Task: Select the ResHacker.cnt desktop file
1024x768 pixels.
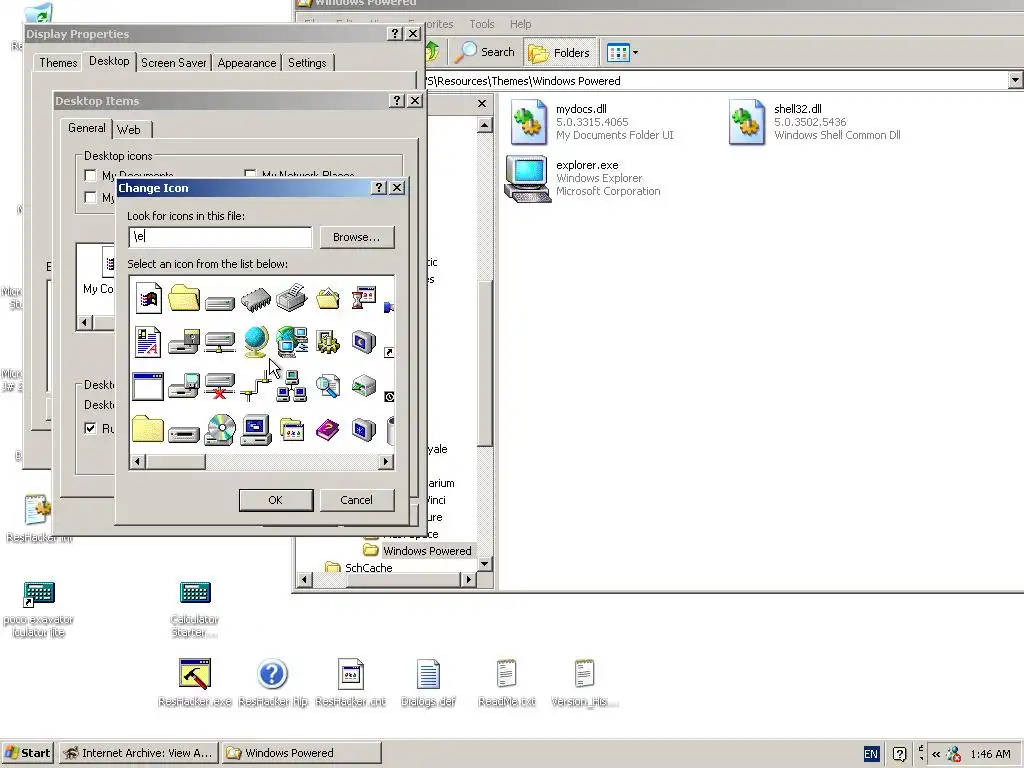Action: (x=351, y=683)
